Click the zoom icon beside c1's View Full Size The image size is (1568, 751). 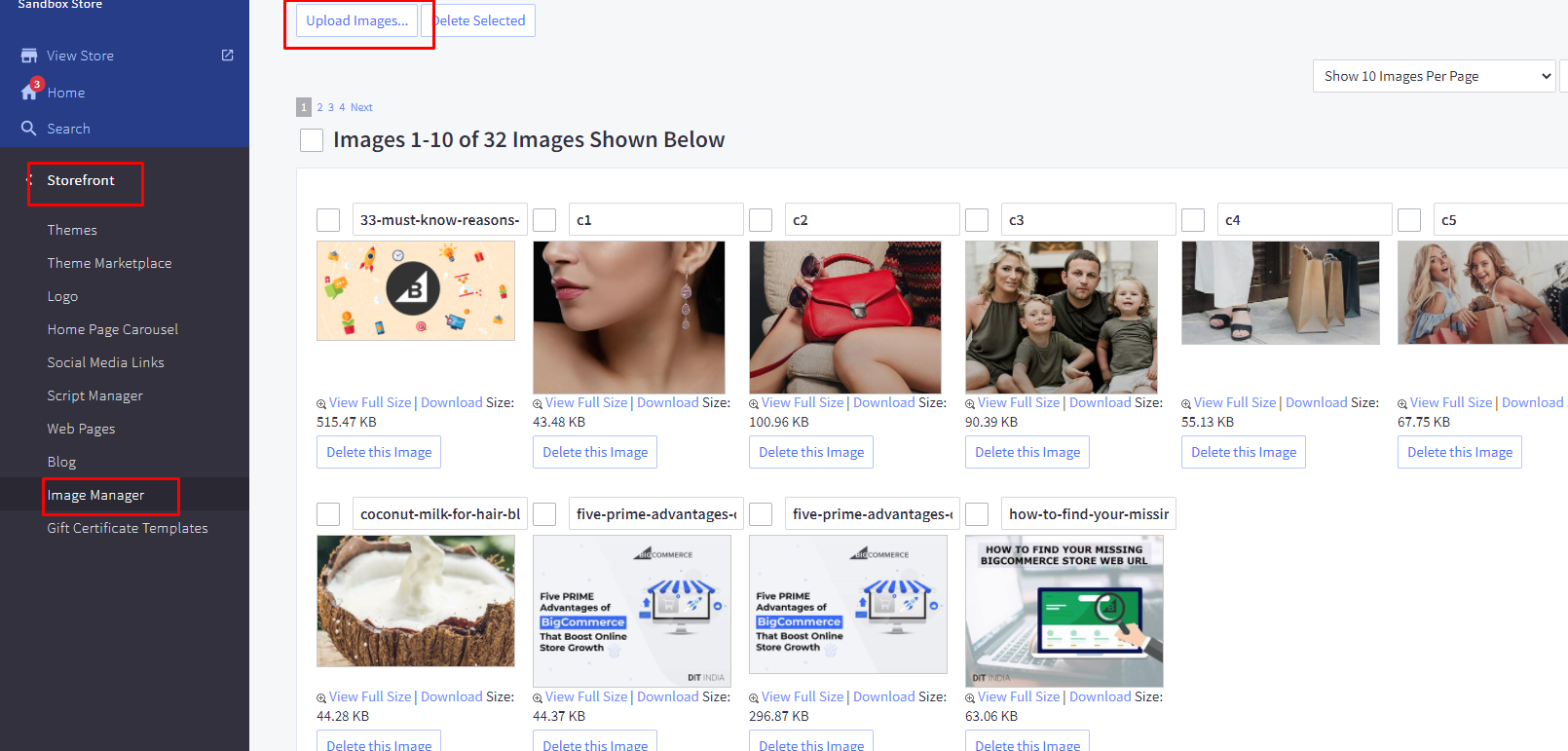(538, 403)
